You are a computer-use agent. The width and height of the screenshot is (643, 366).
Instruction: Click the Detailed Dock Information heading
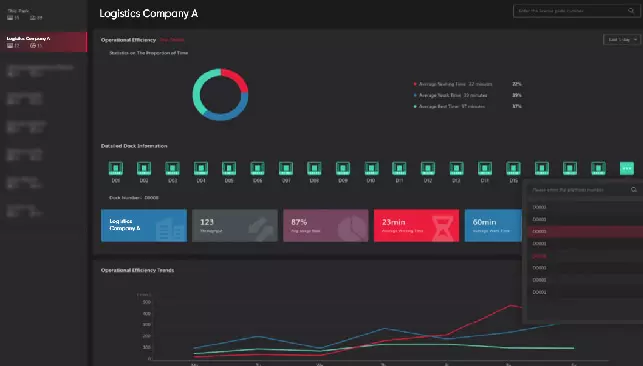point(134,146)
